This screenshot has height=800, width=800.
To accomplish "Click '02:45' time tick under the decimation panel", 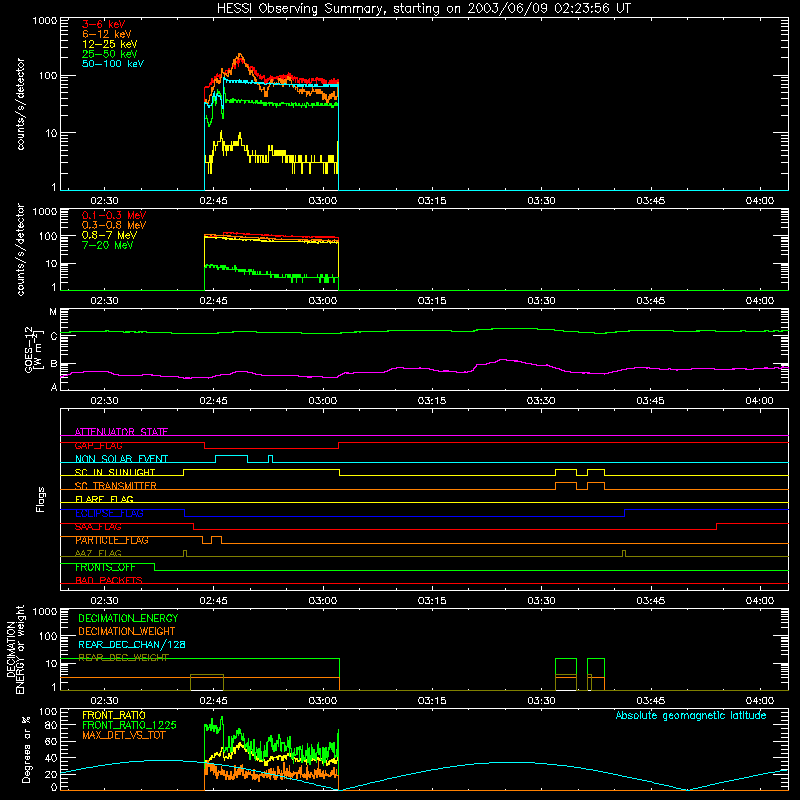I will (x=213, y=701).
